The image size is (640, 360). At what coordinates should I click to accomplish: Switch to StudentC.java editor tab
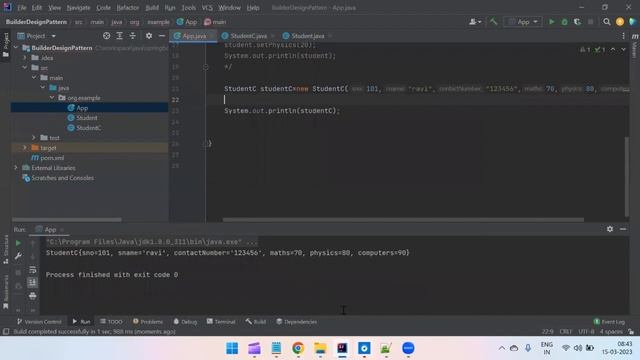tap(248, 36)
